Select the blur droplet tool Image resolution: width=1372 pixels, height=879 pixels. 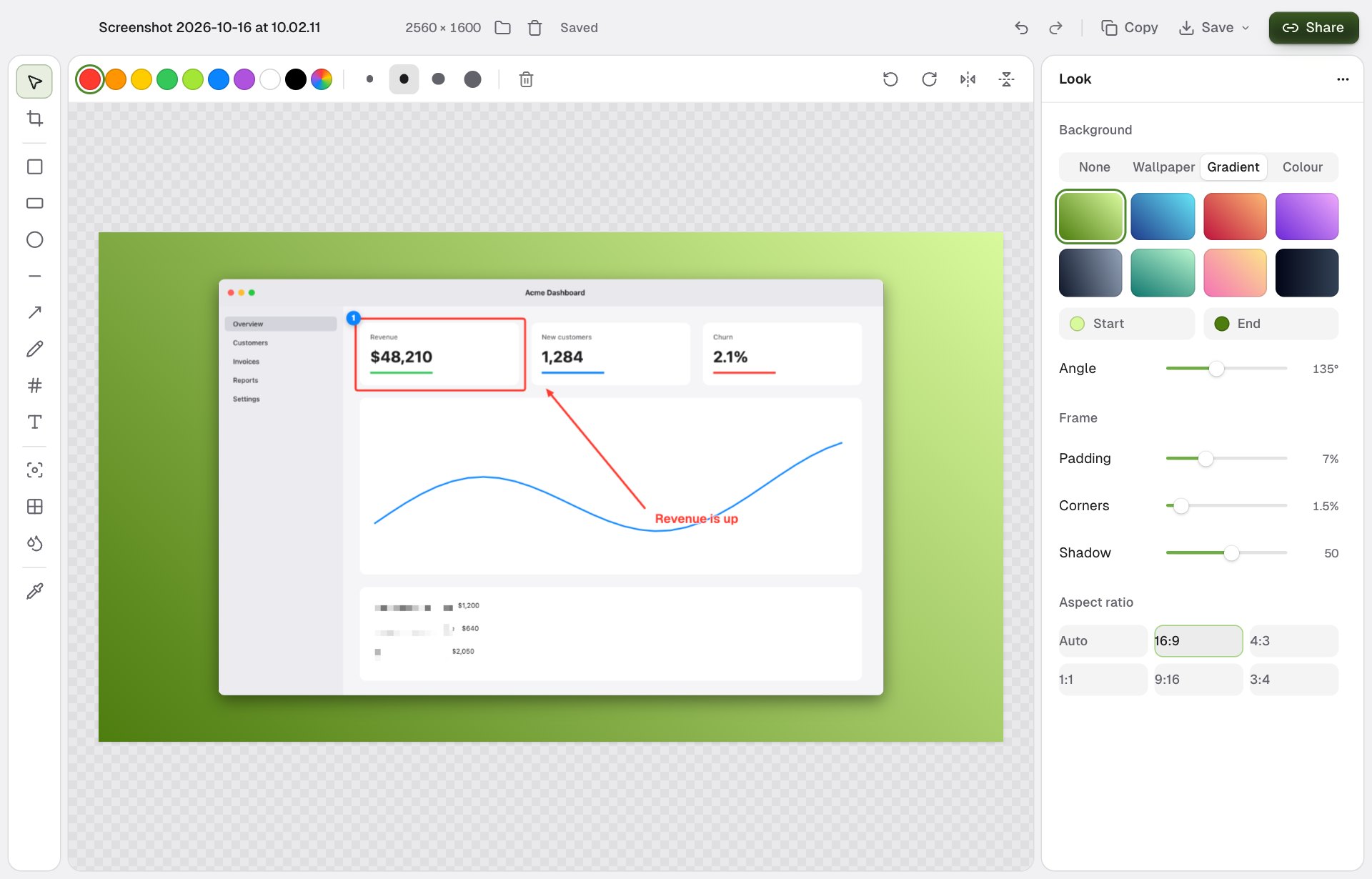pos(34,543)
